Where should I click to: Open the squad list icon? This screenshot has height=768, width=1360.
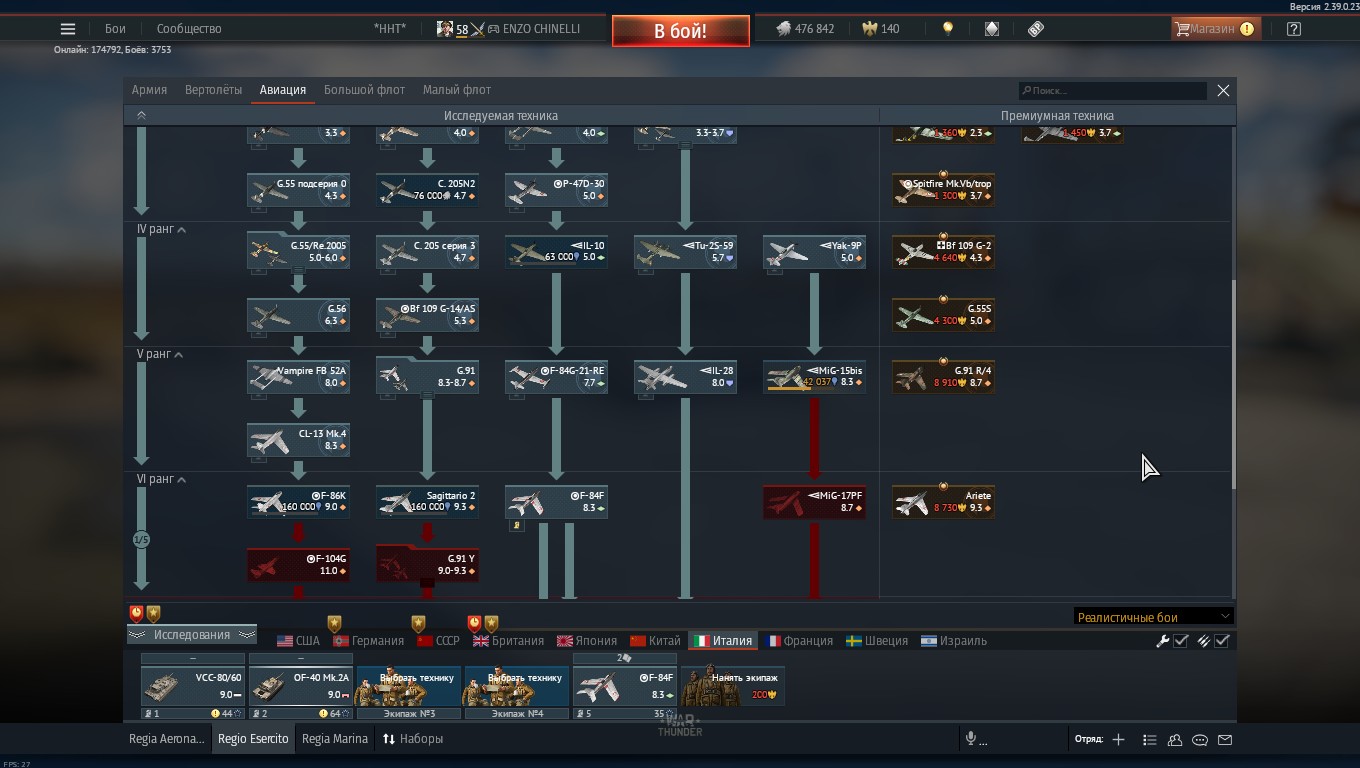tap(1149, 739)
